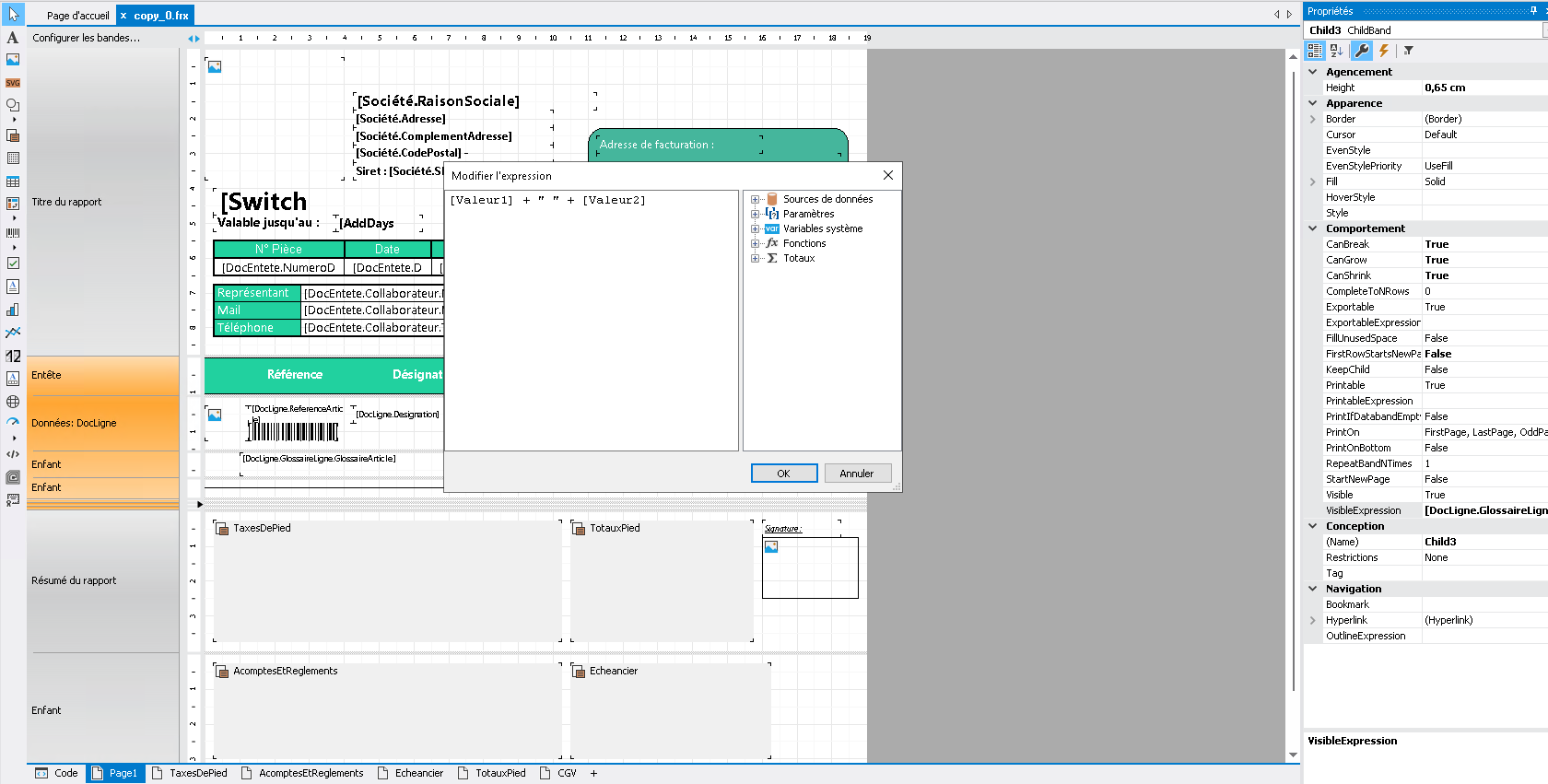This screenshot has width=1548, height=784.
Task: Collapse the Comportement property group
Action: [1313, 228]
